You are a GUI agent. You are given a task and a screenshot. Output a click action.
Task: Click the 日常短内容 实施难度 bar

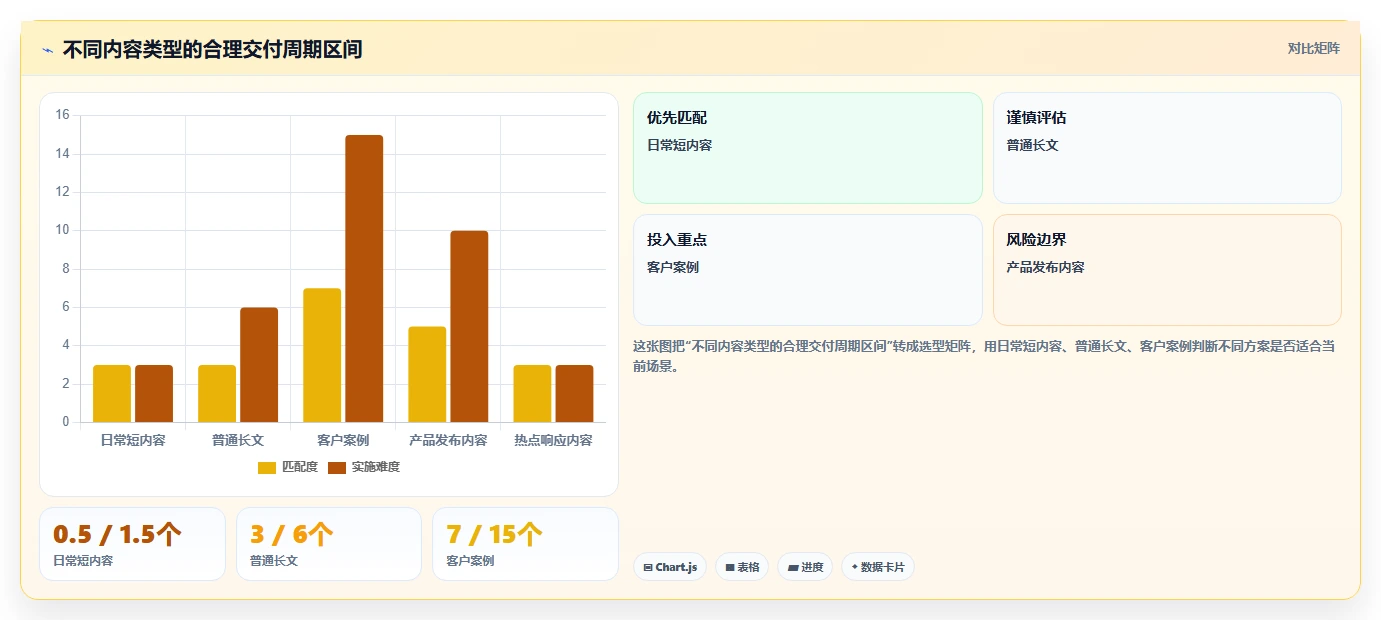click(154, 394)
